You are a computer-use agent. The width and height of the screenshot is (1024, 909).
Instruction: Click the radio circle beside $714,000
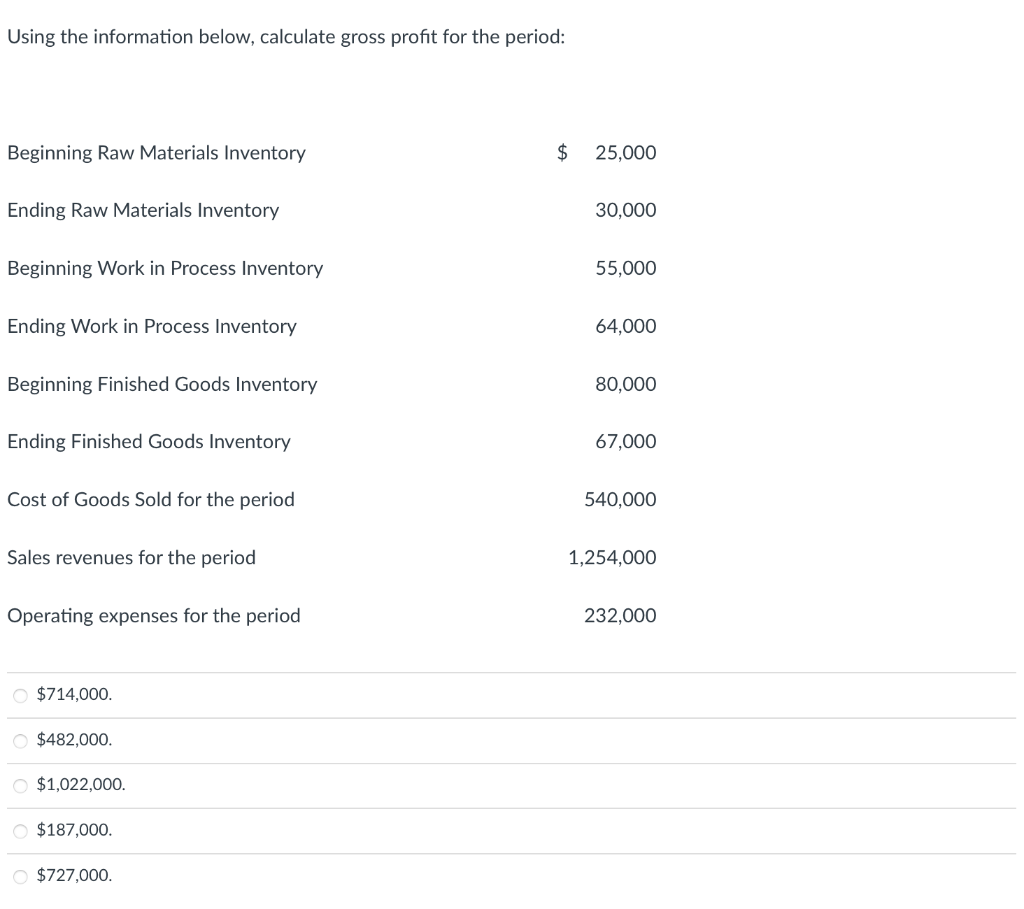(20, 694)
